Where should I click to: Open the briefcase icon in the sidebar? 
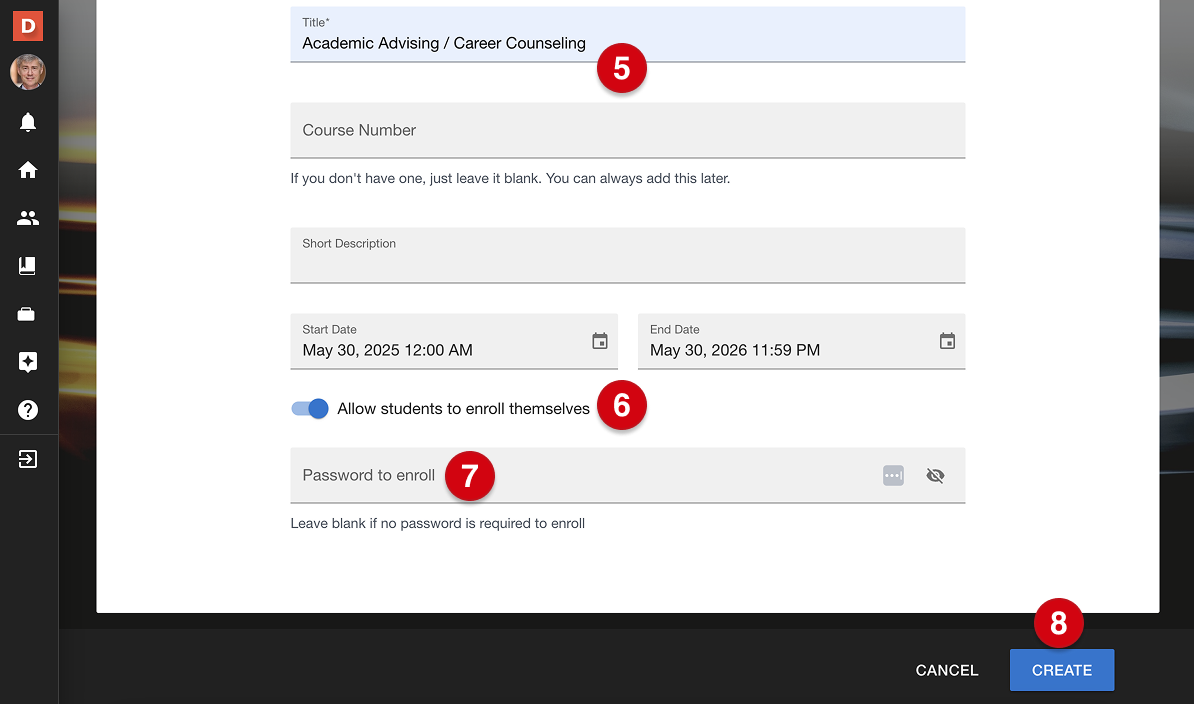[x=27, y=314]
